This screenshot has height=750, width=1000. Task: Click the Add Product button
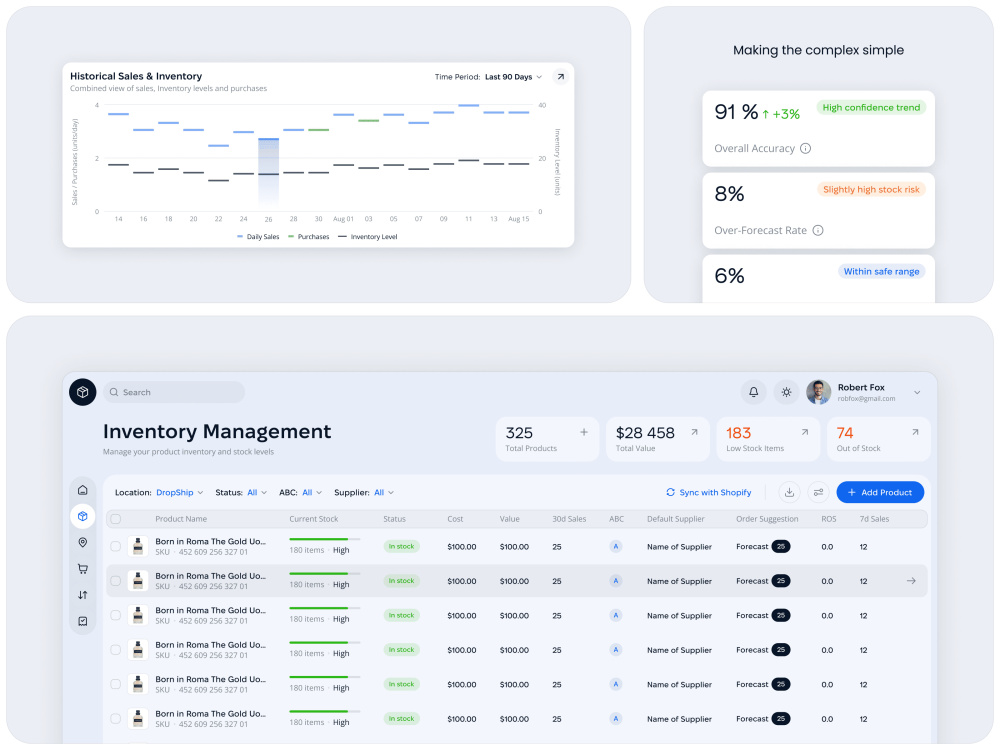click(x=880, y=492)
